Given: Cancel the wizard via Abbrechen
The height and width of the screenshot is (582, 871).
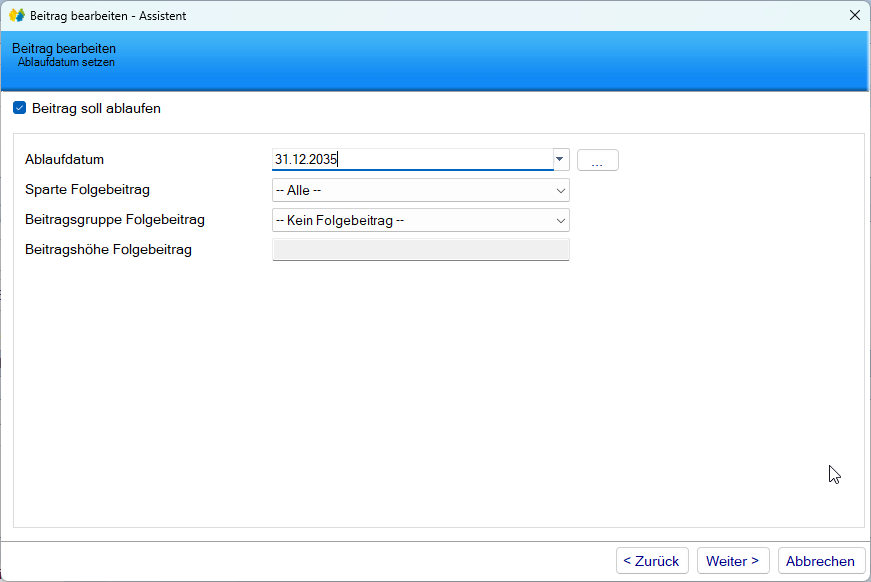Looking at the screenshot, I should pyautogui.click(x=820, y=561).
